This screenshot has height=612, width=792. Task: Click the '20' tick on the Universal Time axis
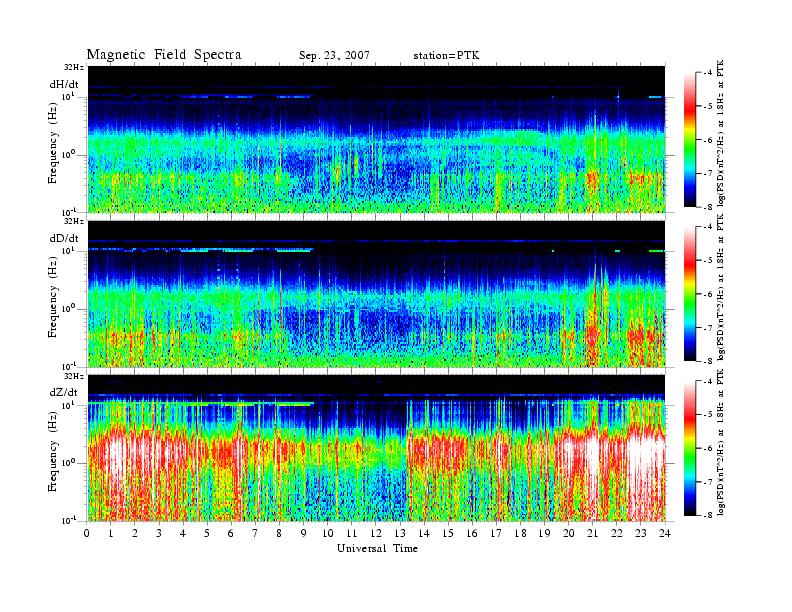click(569, 533)
